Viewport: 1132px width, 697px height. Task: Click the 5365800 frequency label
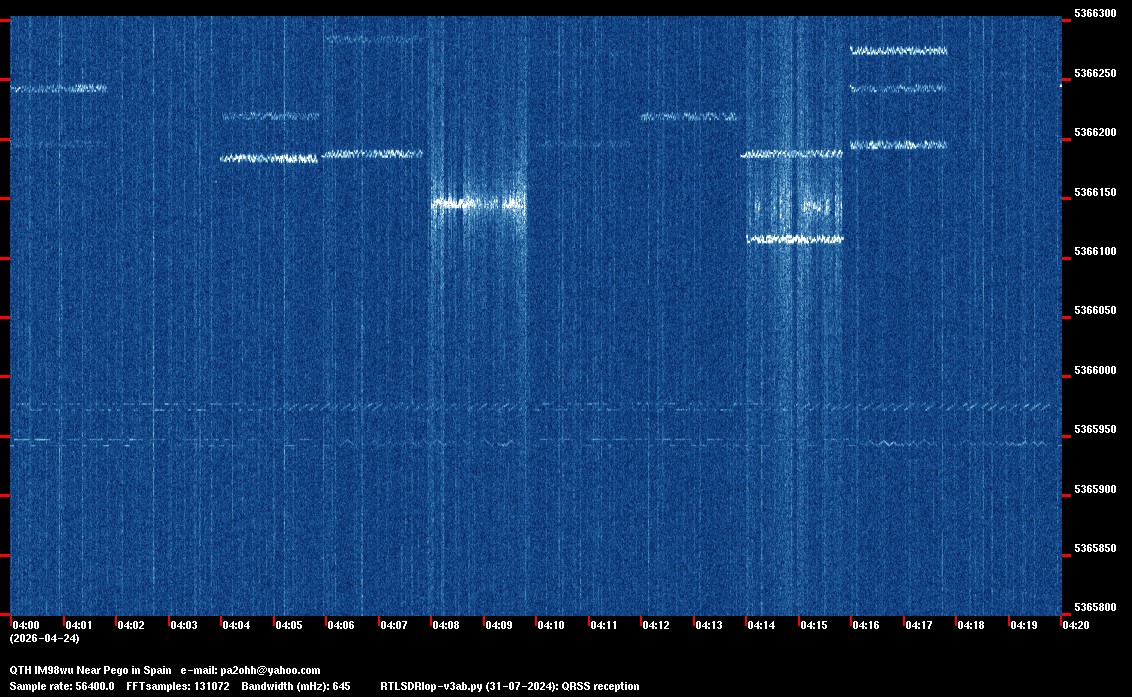click(1093, 607)
